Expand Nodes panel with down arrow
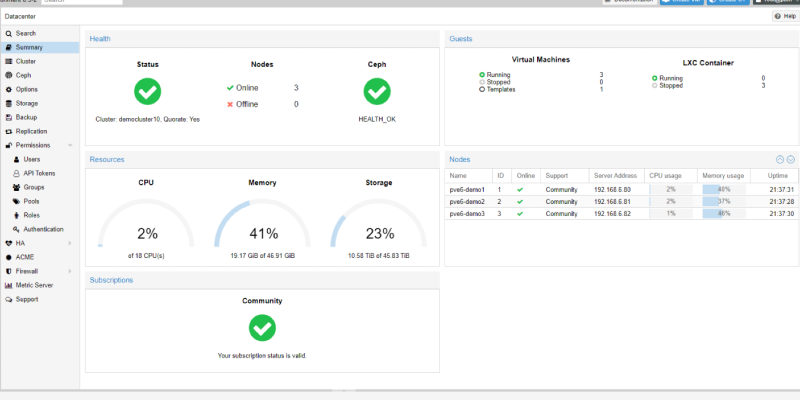Viewport: 800px width, 400px height. [790, 159]
